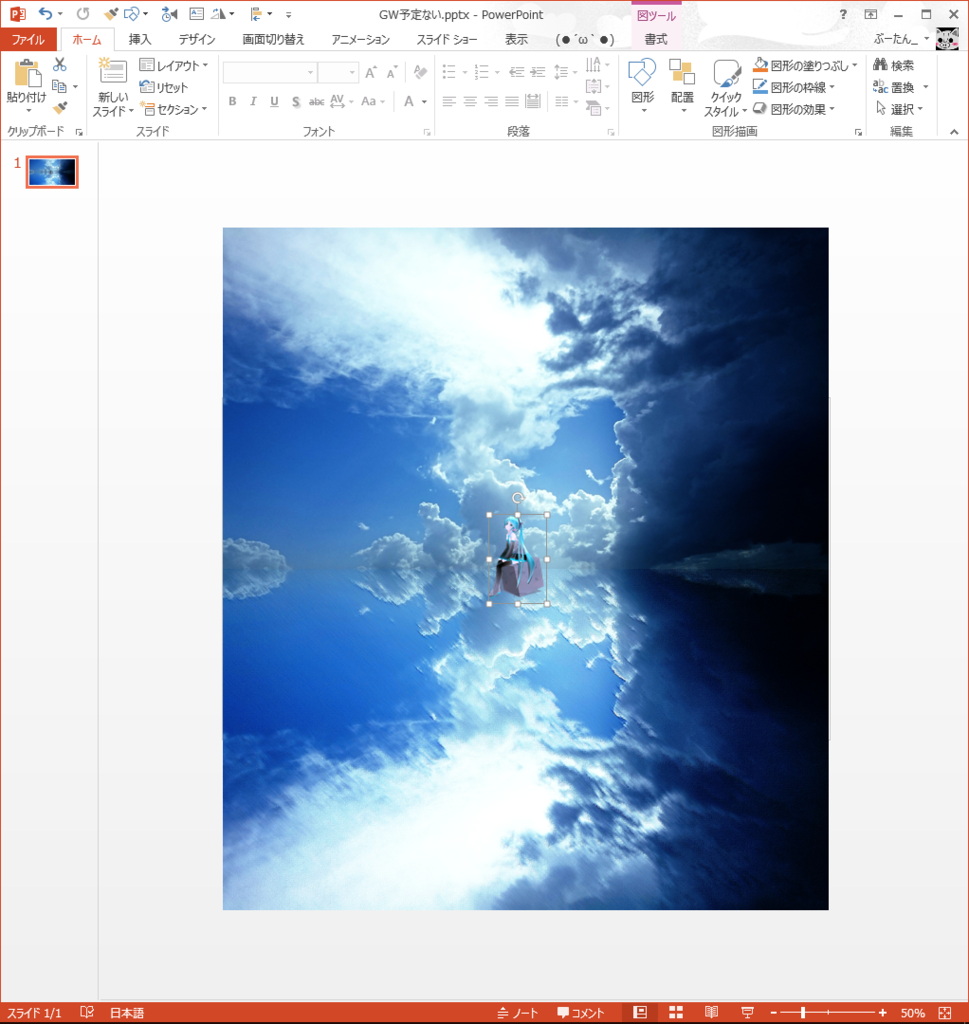Screen dimensions: 969x1024
Task: Click the Quick Styles icon
Action: 726,73
